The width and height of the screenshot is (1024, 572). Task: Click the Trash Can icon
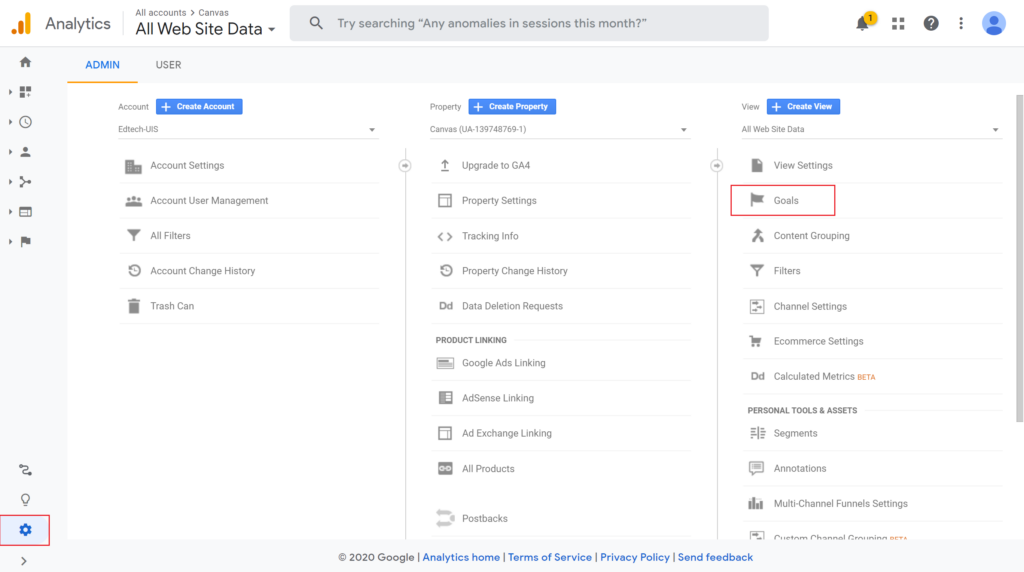point(134,306)
